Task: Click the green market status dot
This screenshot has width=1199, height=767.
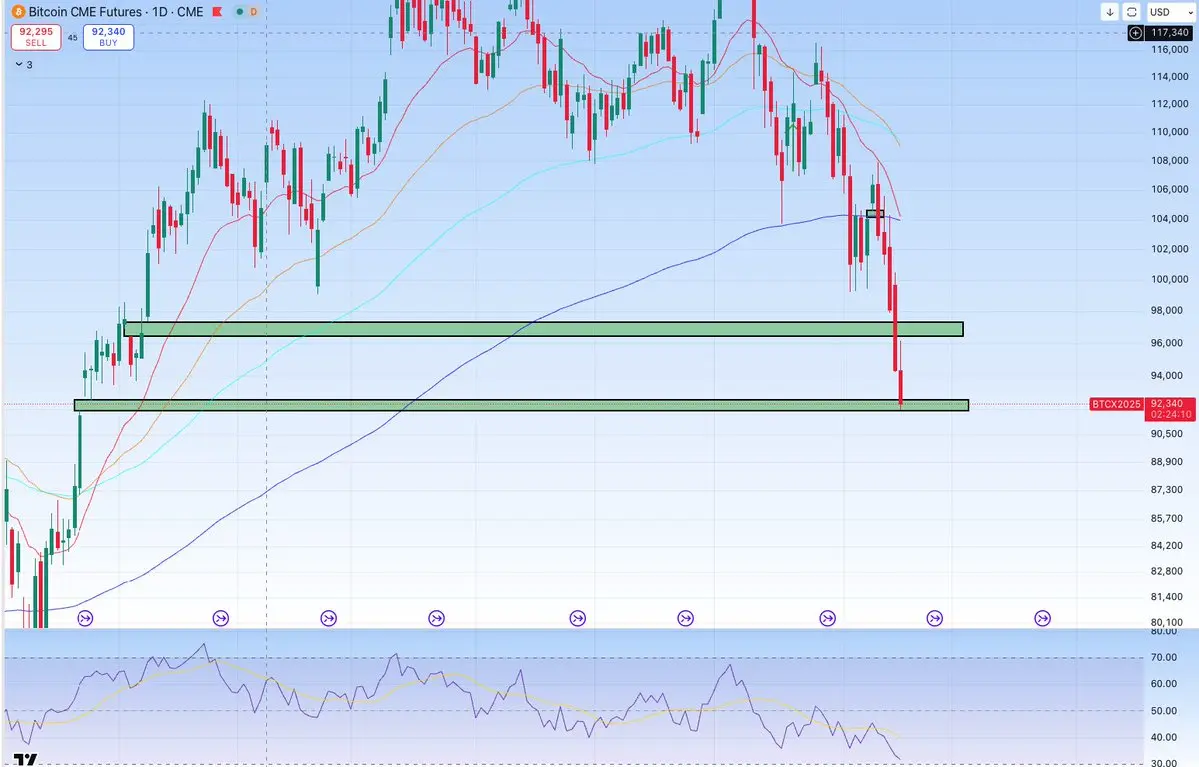Action: point(239,12)
